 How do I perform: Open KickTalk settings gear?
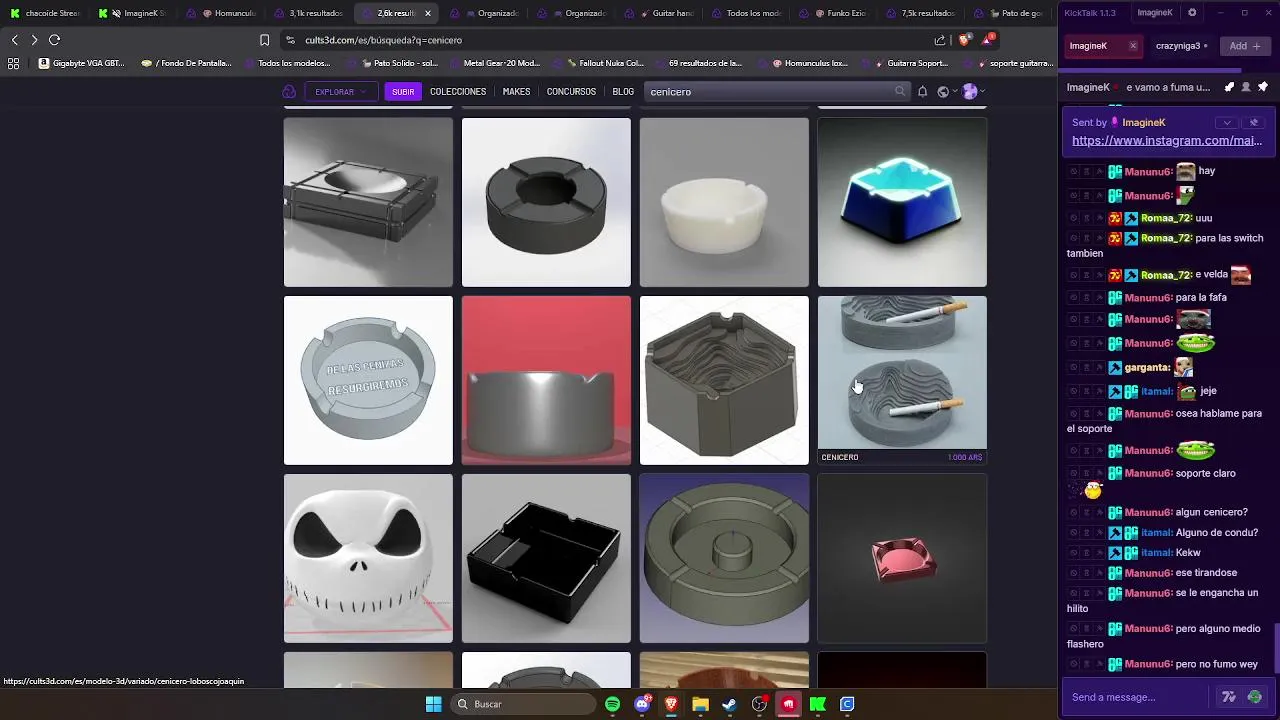[x=1192, y=12]
